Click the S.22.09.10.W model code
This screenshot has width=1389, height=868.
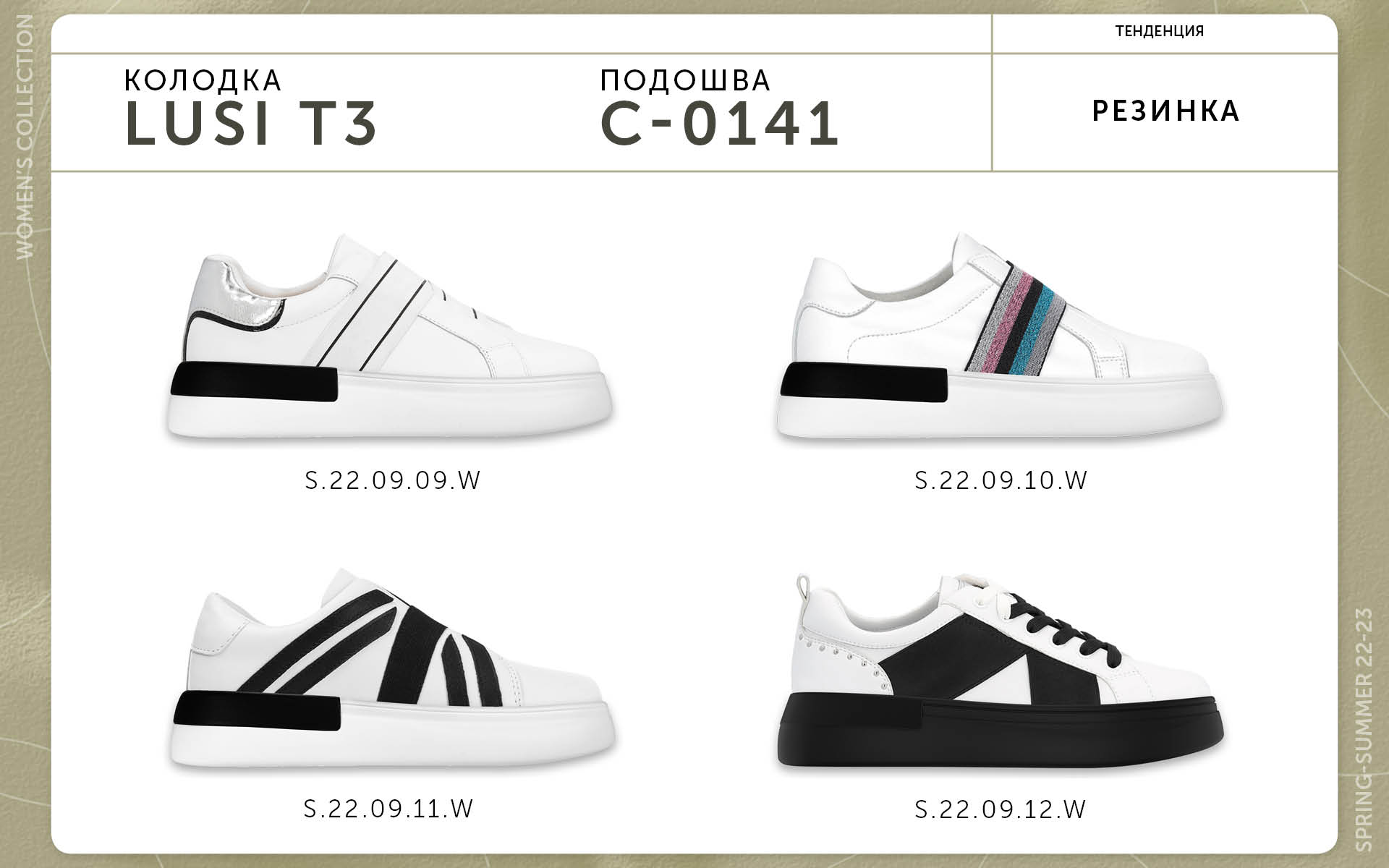(1001, 480)
